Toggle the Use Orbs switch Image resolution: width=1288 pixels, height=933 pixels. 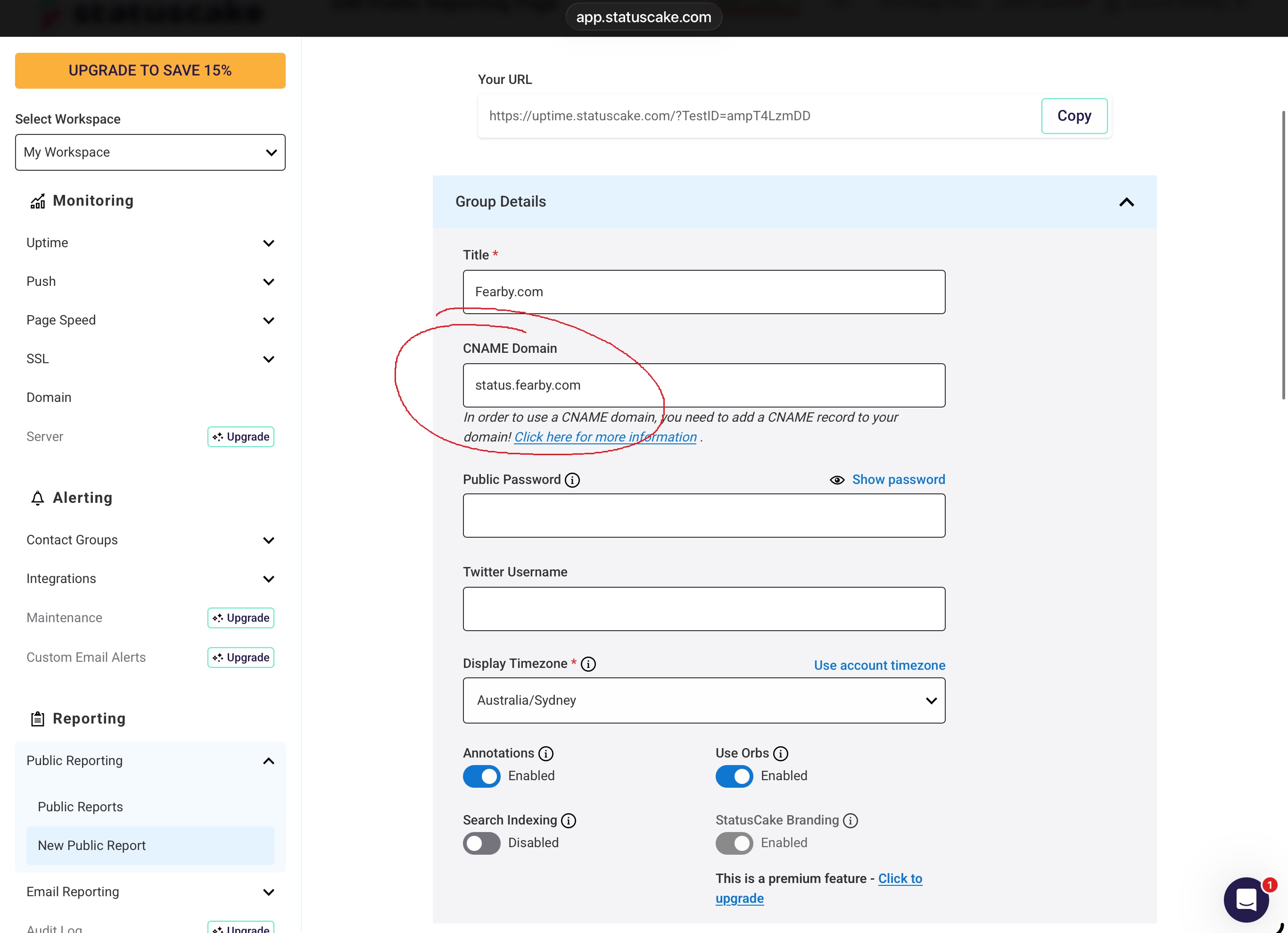[735, 776]
